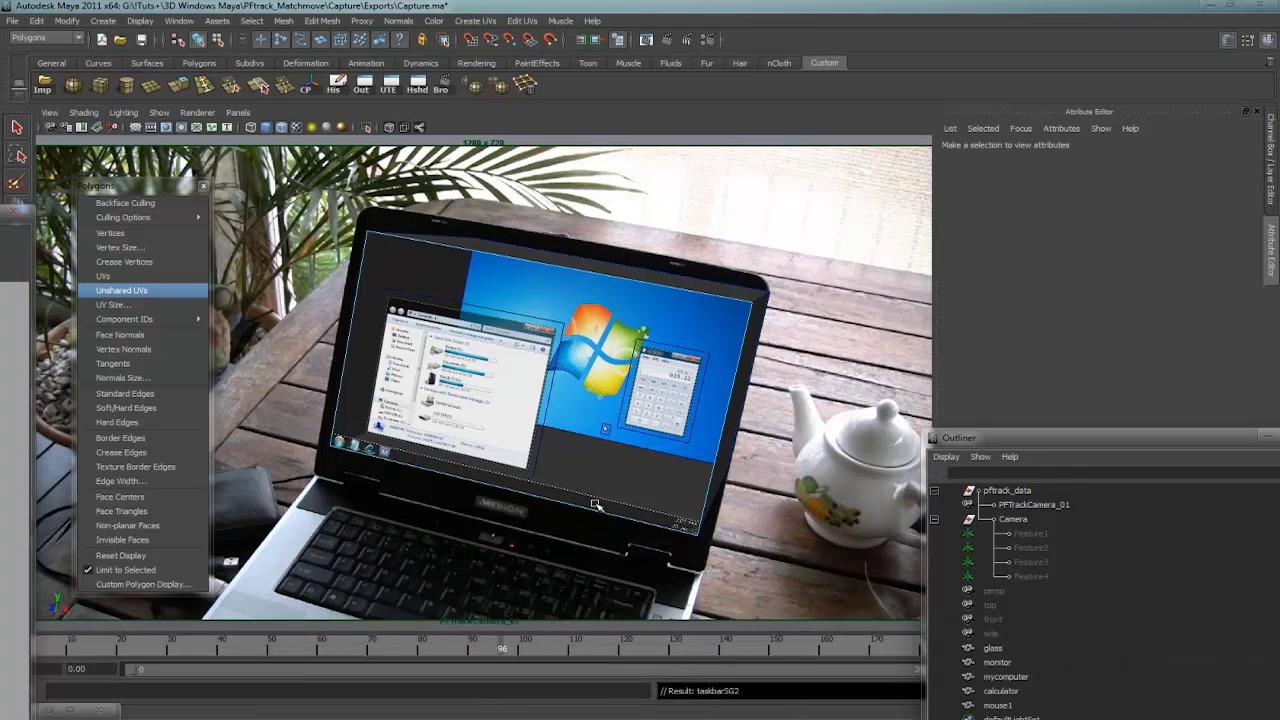The image size is (1280, 720).
Task: Select calculator in the Outliner
Action: (x=1000, y=691)
